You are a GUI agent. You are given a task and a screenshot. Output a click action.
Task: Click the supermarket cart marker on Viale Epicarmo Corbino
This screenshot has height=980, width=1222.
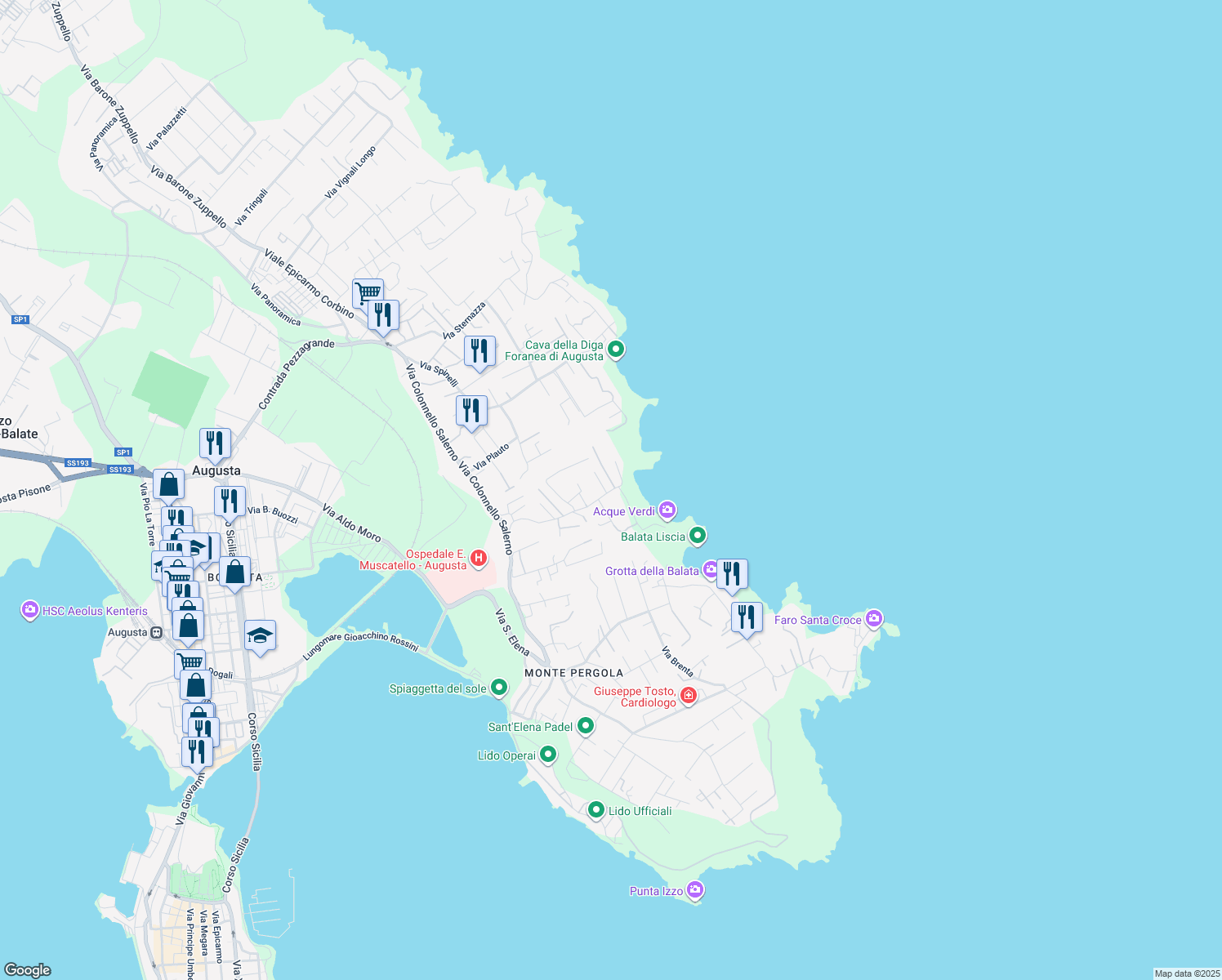point(368,294)
